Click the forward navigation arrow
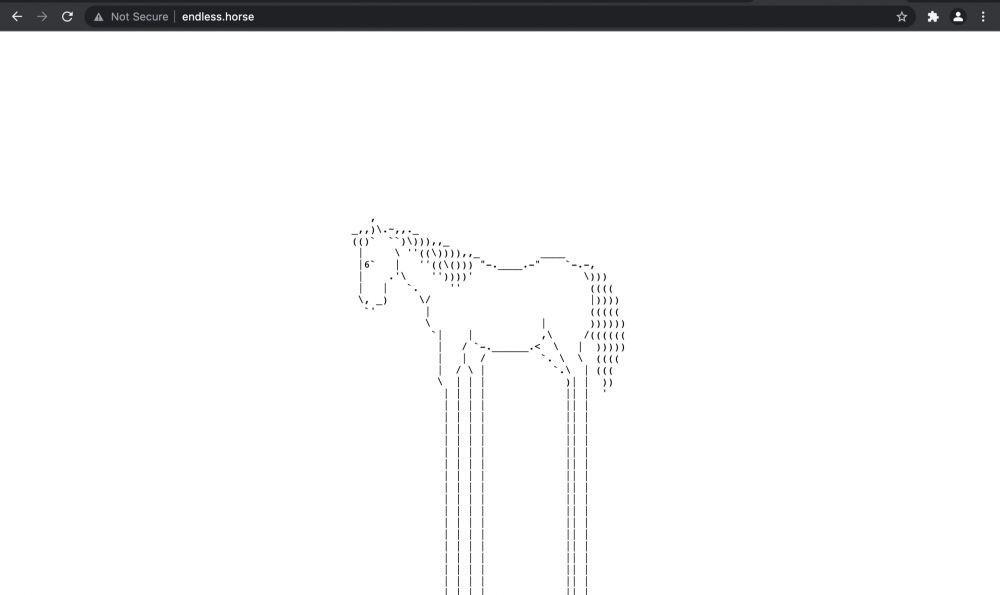Screen dimensions: 1000x595 42,17
